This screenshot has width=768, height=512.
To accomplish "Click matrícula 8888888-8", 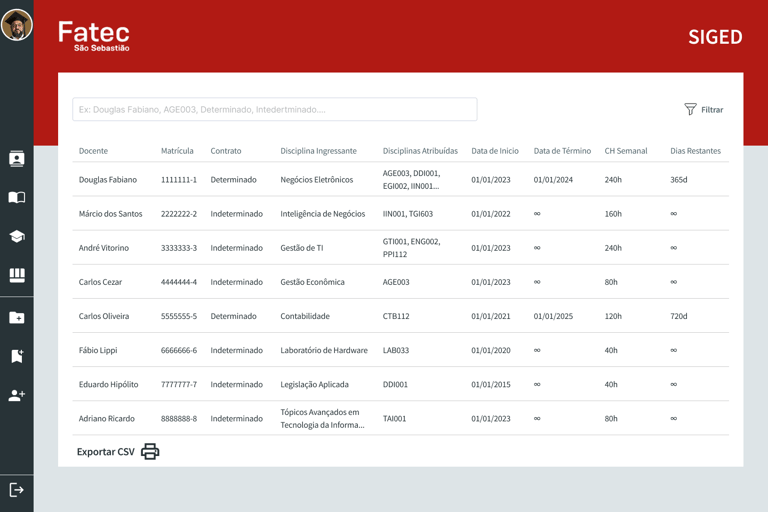I will [x=179, y=418].
